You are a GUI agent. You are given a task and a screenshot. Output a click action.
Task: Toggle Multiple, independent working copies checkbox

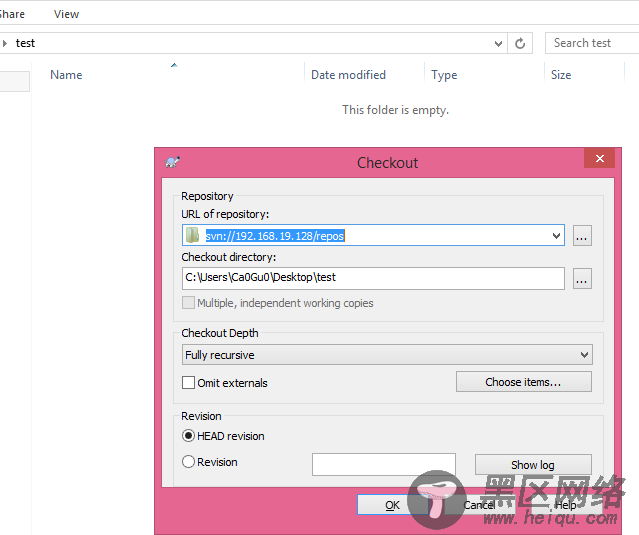[x=188, y=303]
